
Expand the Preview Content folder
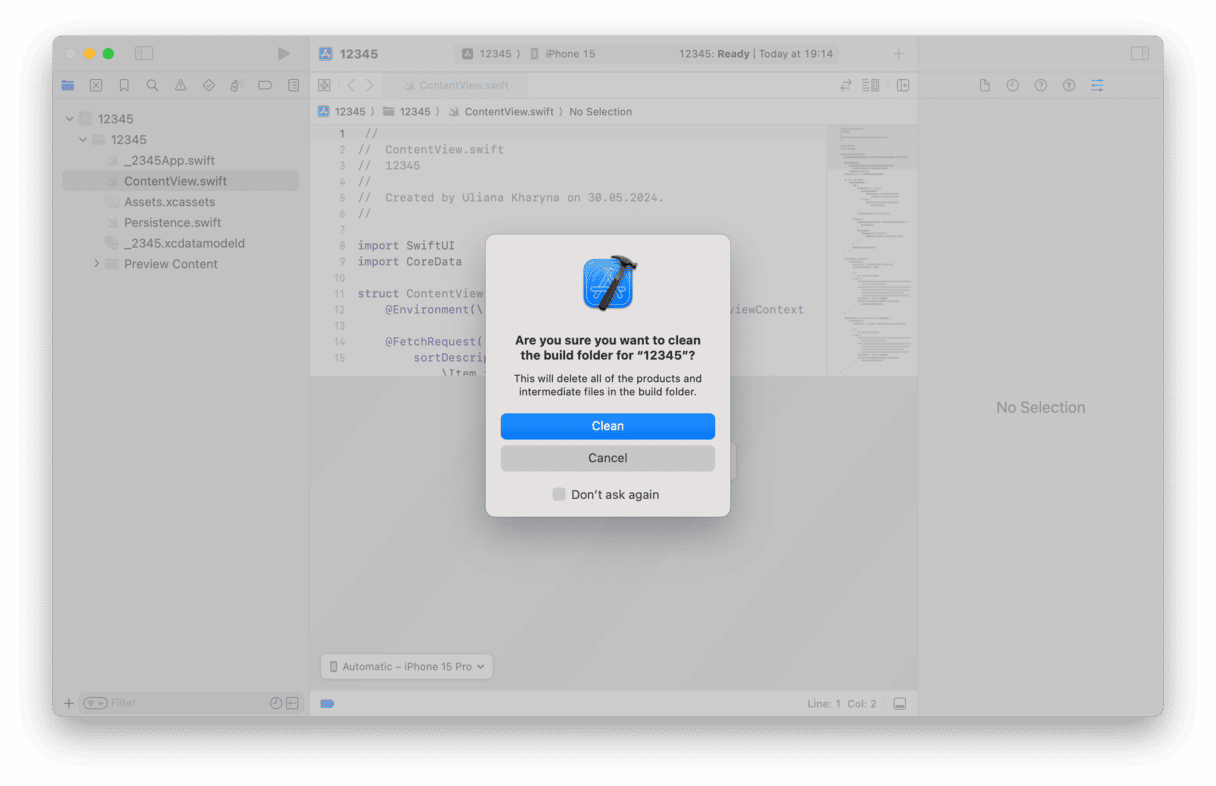click(x=97, y=264)
